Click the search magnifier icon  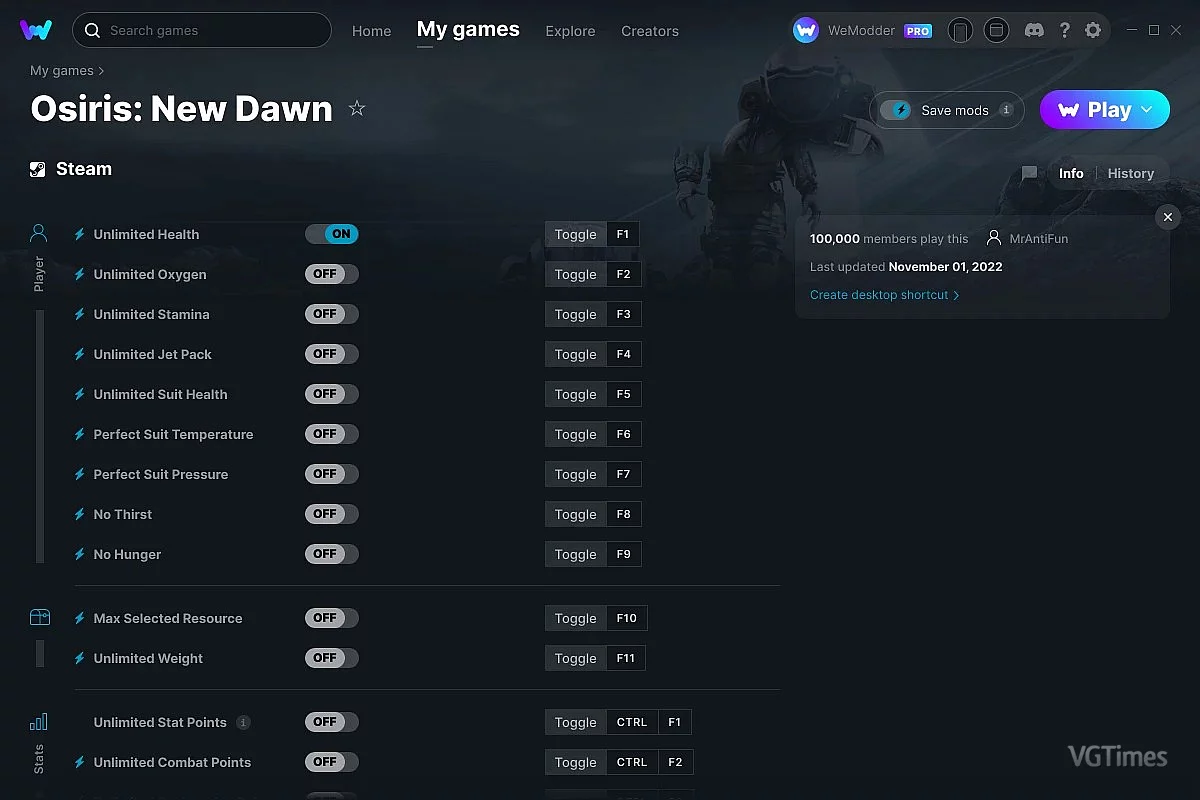92,30
